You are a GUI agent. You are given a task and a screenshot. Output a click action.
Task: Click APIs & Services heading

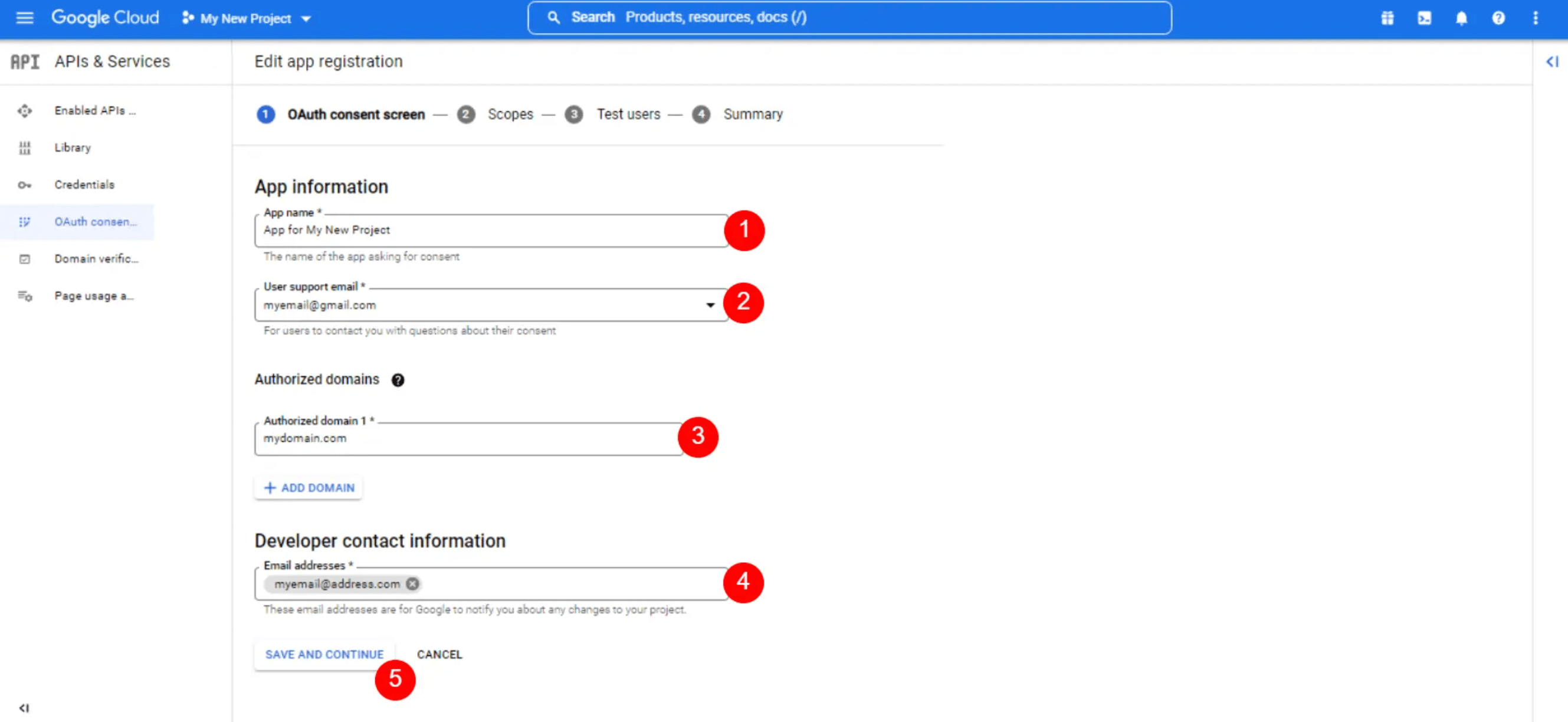pyautogui.click(x=112, y=61)
